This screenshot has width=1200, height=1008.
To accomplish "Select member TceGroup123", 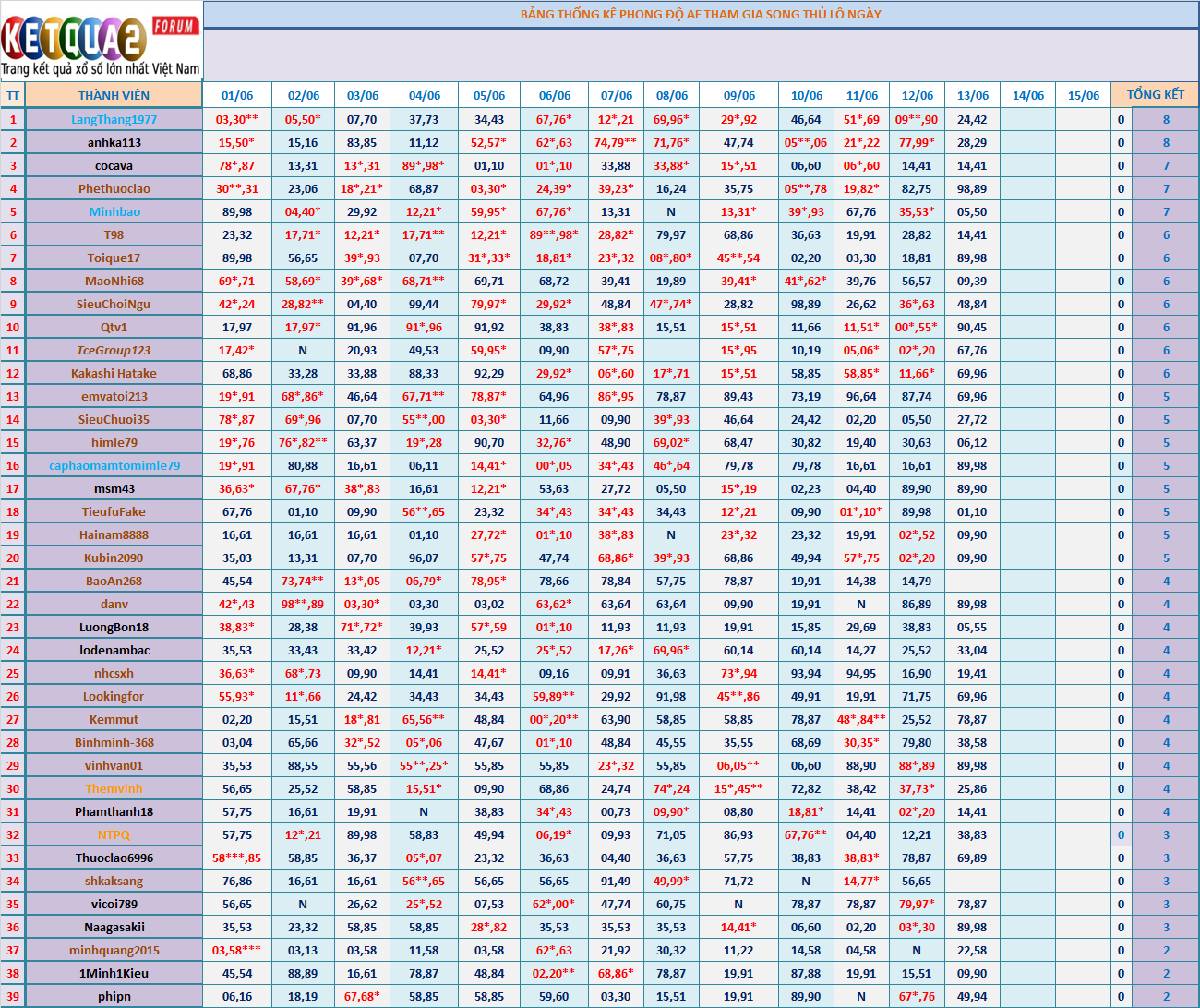I will click(114, 350).
